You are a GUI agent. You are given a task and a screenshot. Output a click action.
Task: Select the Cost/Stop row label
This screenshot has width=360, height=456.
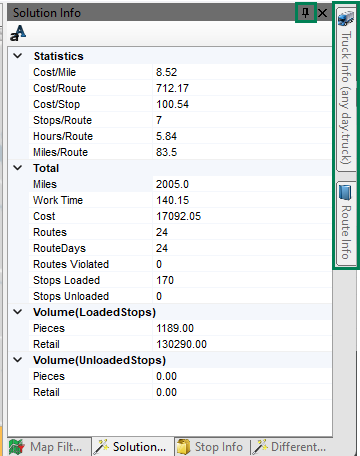pyautogui.click(x=56, y=104)
